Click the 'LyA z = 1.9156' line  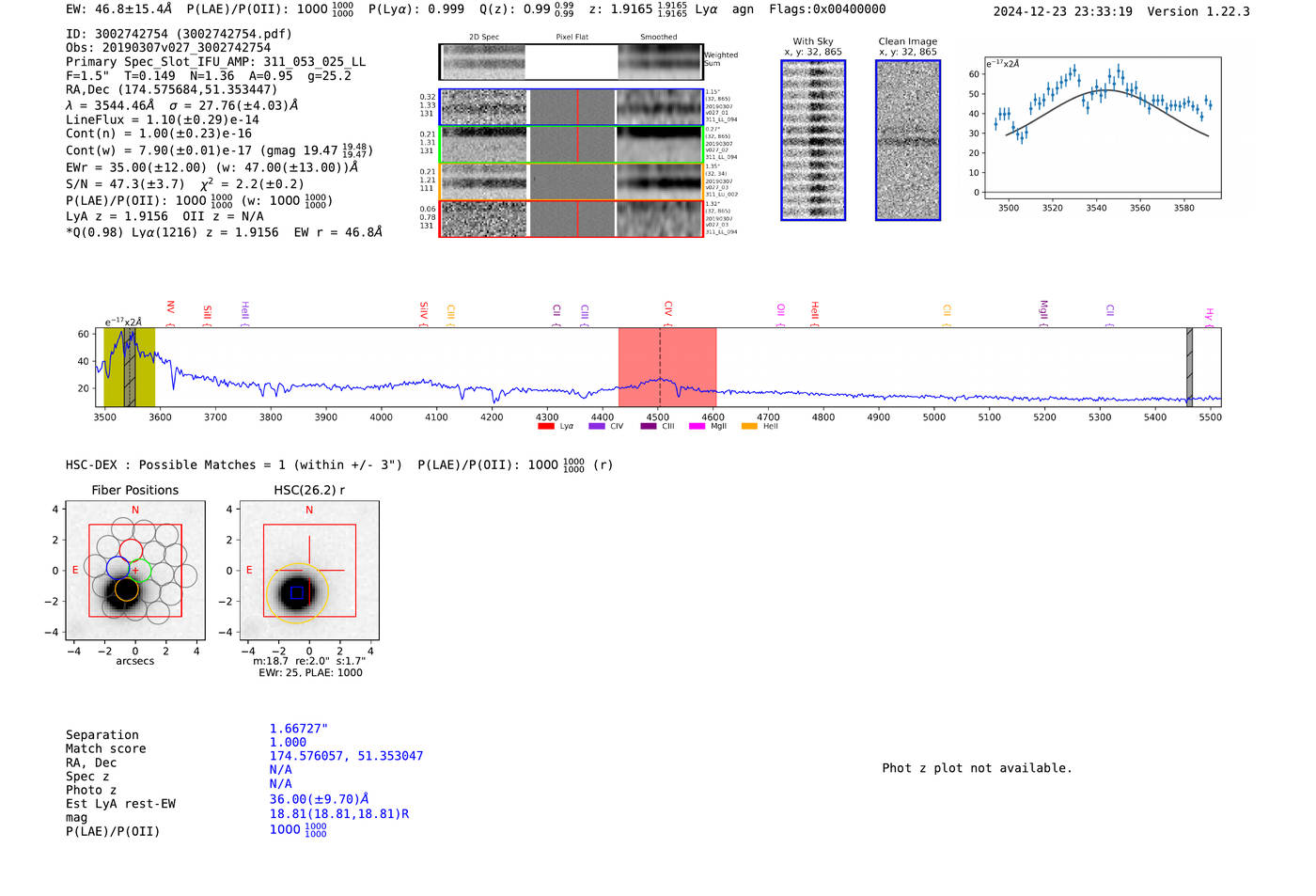(117, 216)
